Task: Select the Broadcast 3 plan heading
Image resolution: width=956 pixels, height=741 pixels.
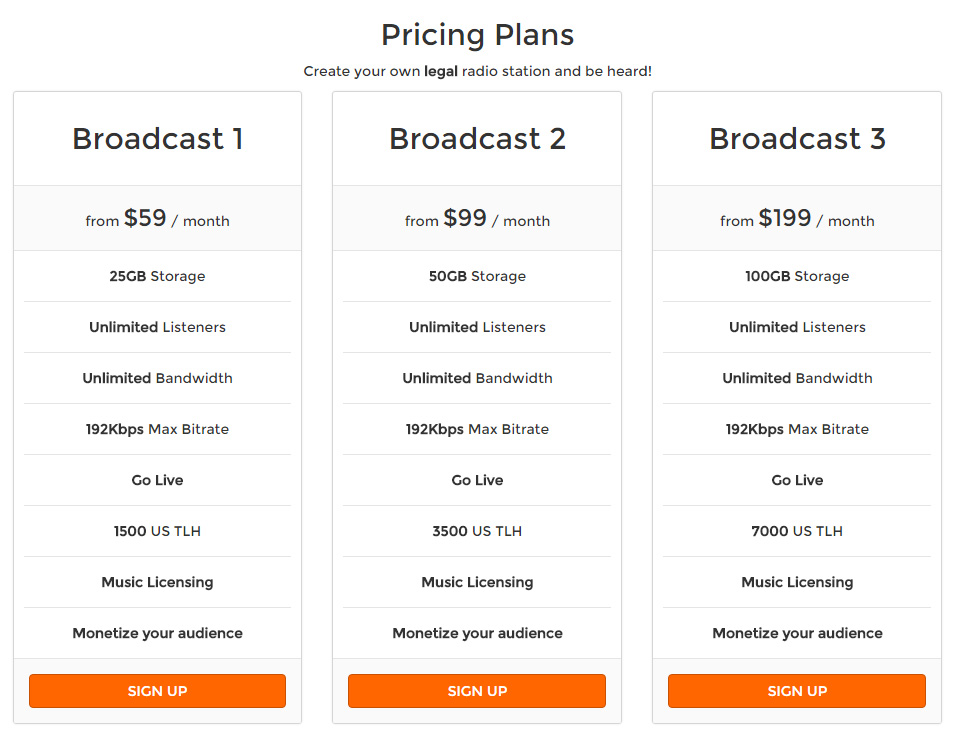Action: 797,138
